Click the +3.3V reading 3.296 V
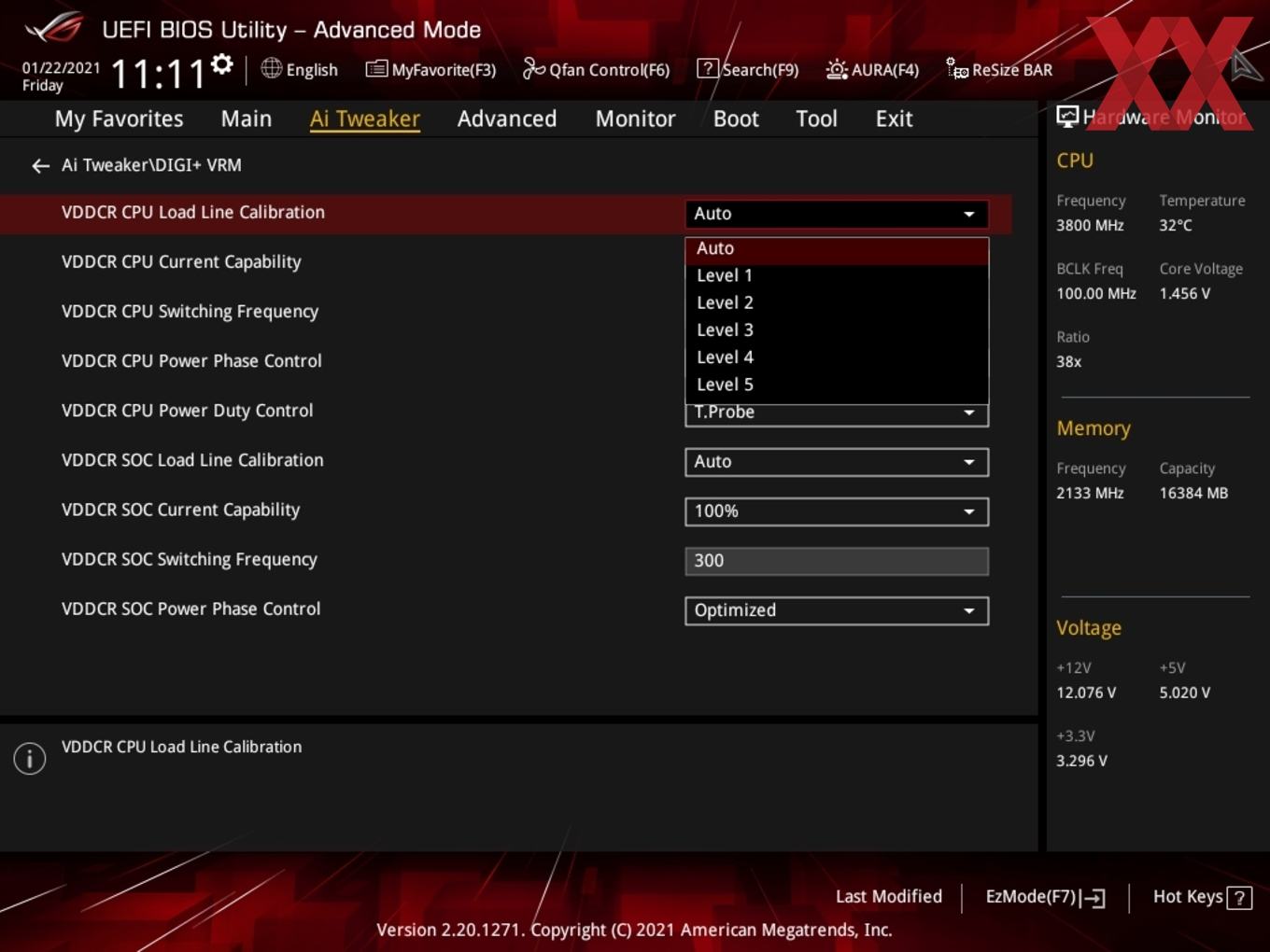Screen dimensions: 1270x952 click(x=1081, y=762)
